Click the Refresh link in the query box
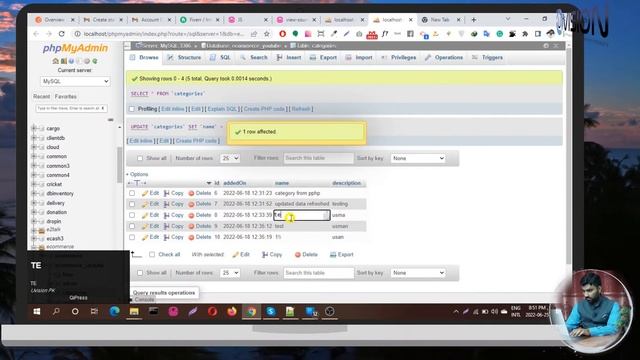This screenshot has height=360, width=640. tap(301, 109)
